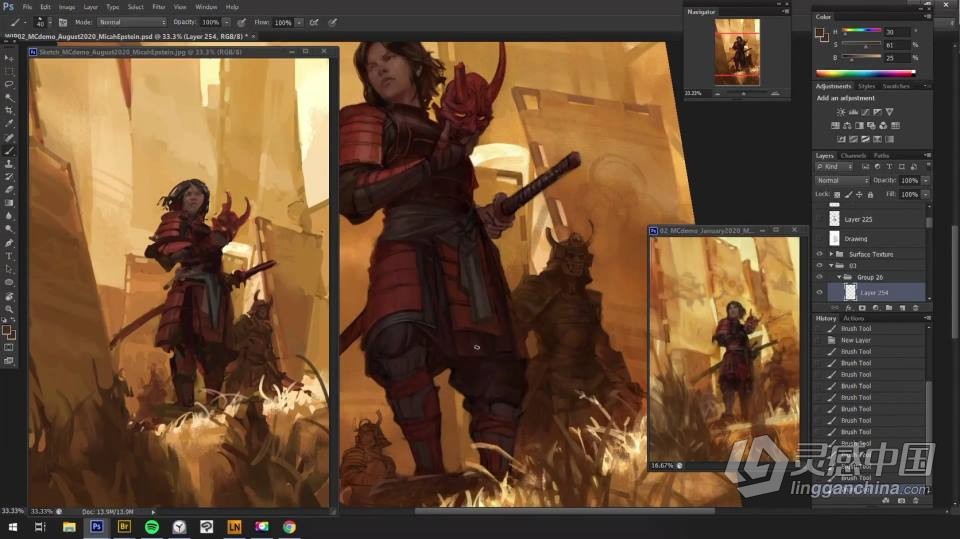Select the Pen tool
The width and height of the screenshot is (960, 539).
9,243
